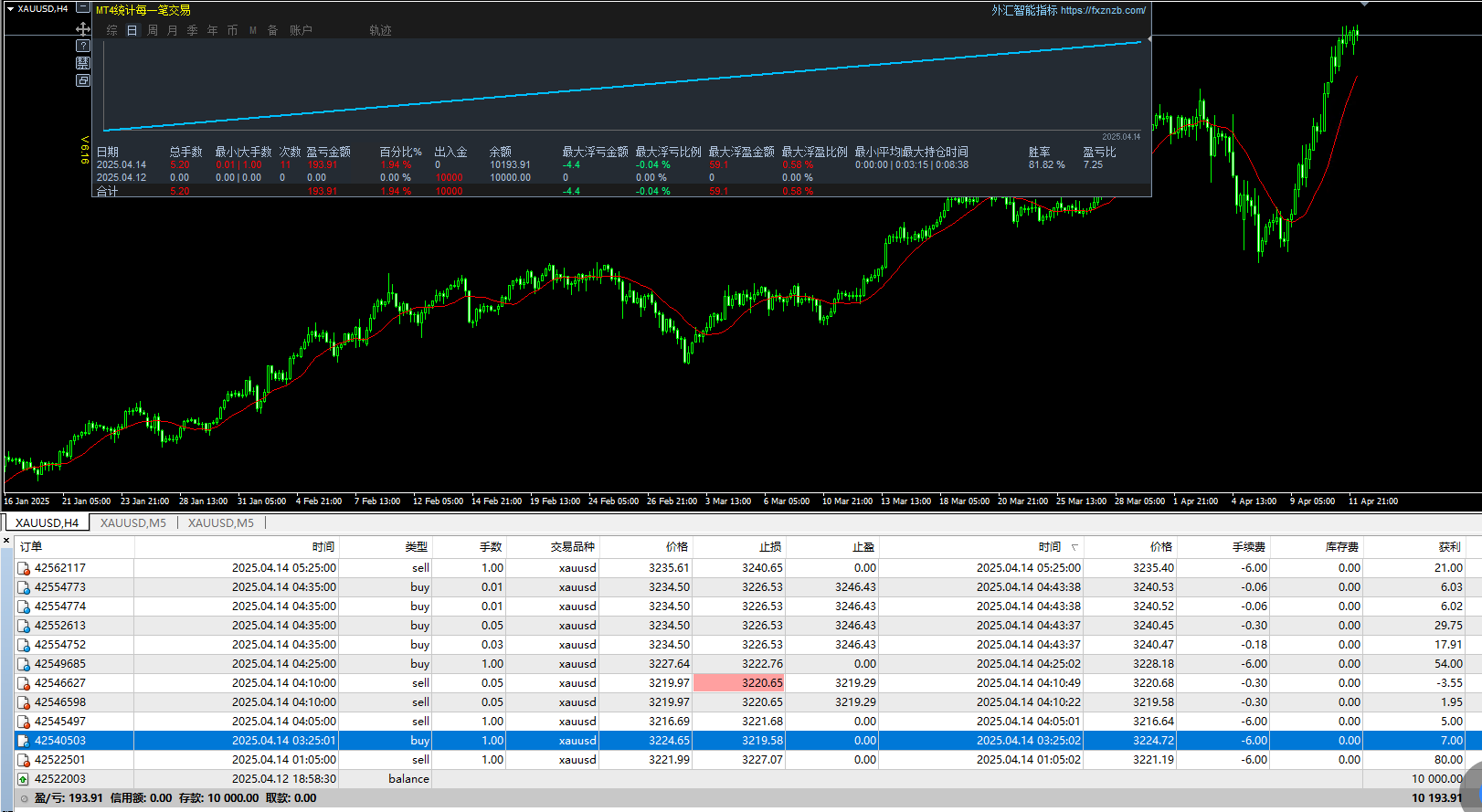Click the 轨迹 trajectory button
1482x812 pixels.
[x=380, y=30]
